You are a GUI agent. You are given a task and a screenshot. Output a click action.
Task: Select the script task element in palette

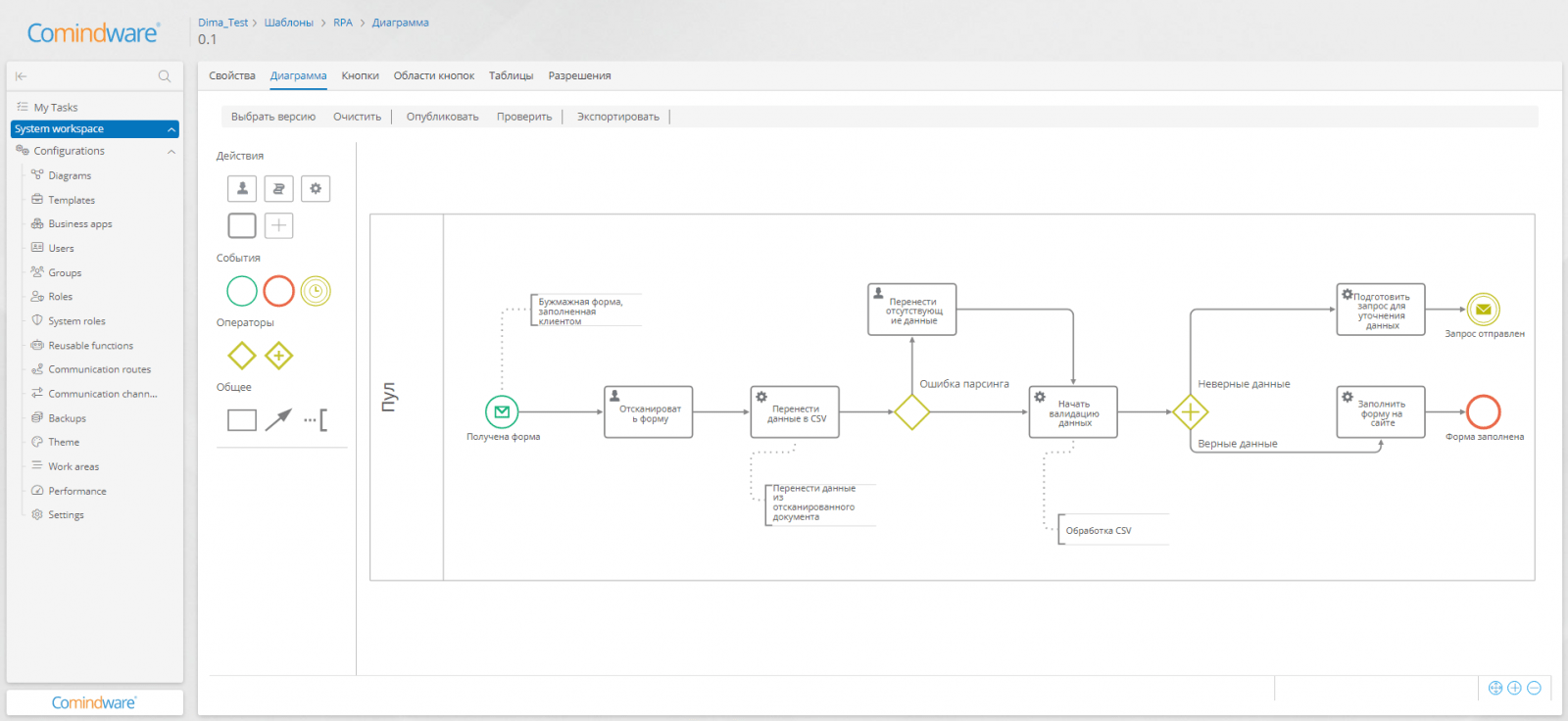click(x=278, y=188)
